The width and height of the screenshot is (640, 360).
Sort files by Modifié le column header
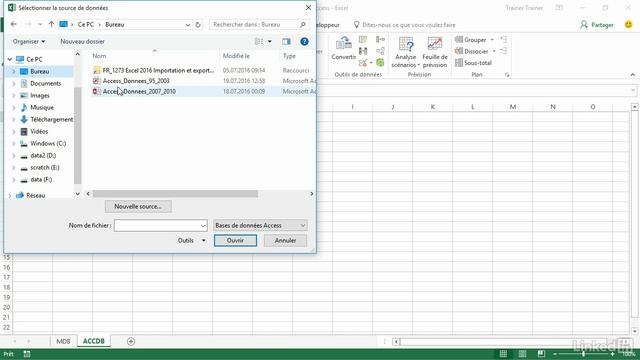(x=236, y=56)
